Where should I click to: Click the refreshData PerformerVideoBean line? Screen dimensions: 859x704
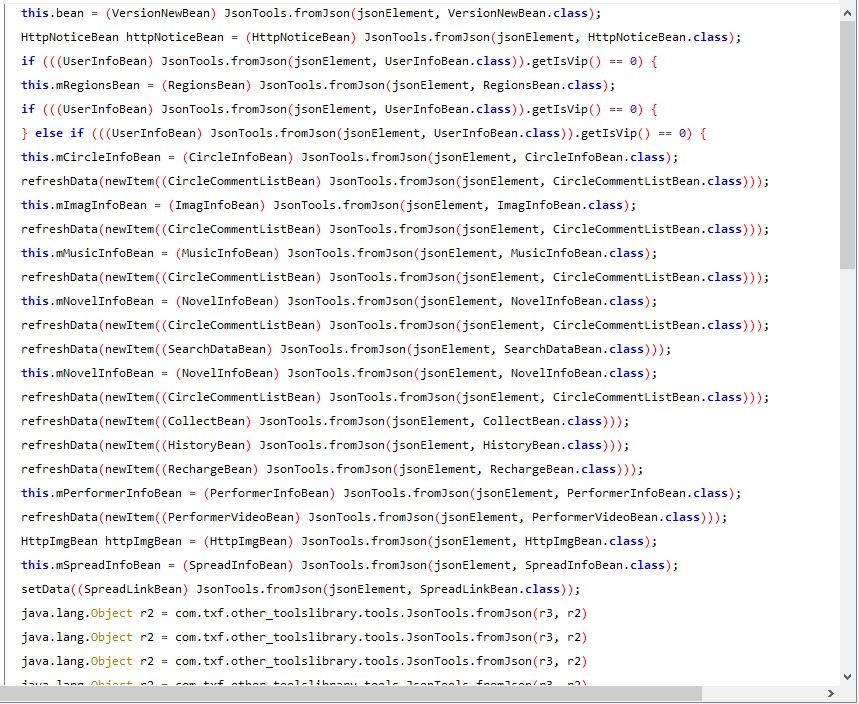point(374,517)
